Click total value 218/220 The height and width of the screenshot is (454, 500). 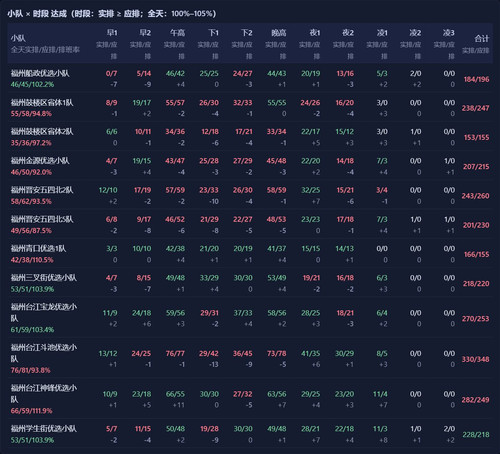pos(476,284)
